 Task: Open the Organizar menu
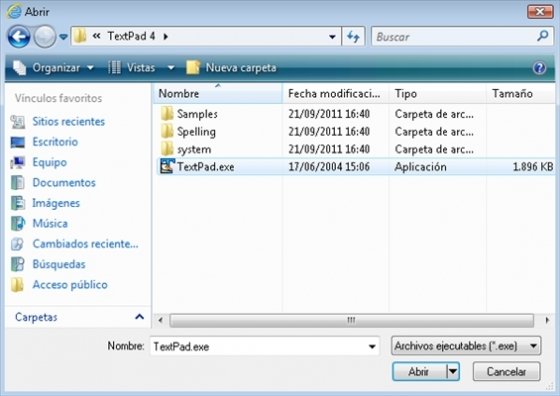tap(54, 67)
